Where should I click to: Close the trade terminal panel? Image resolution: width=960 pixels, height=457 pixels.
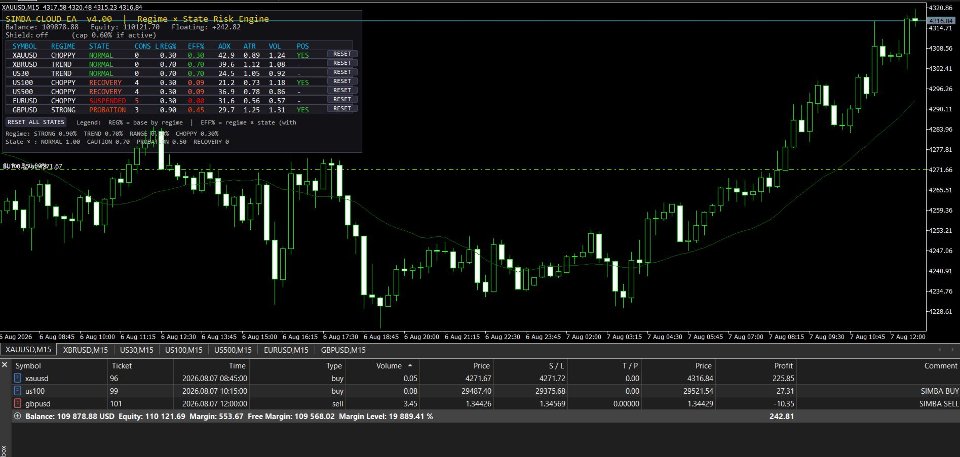pos(4,365)
